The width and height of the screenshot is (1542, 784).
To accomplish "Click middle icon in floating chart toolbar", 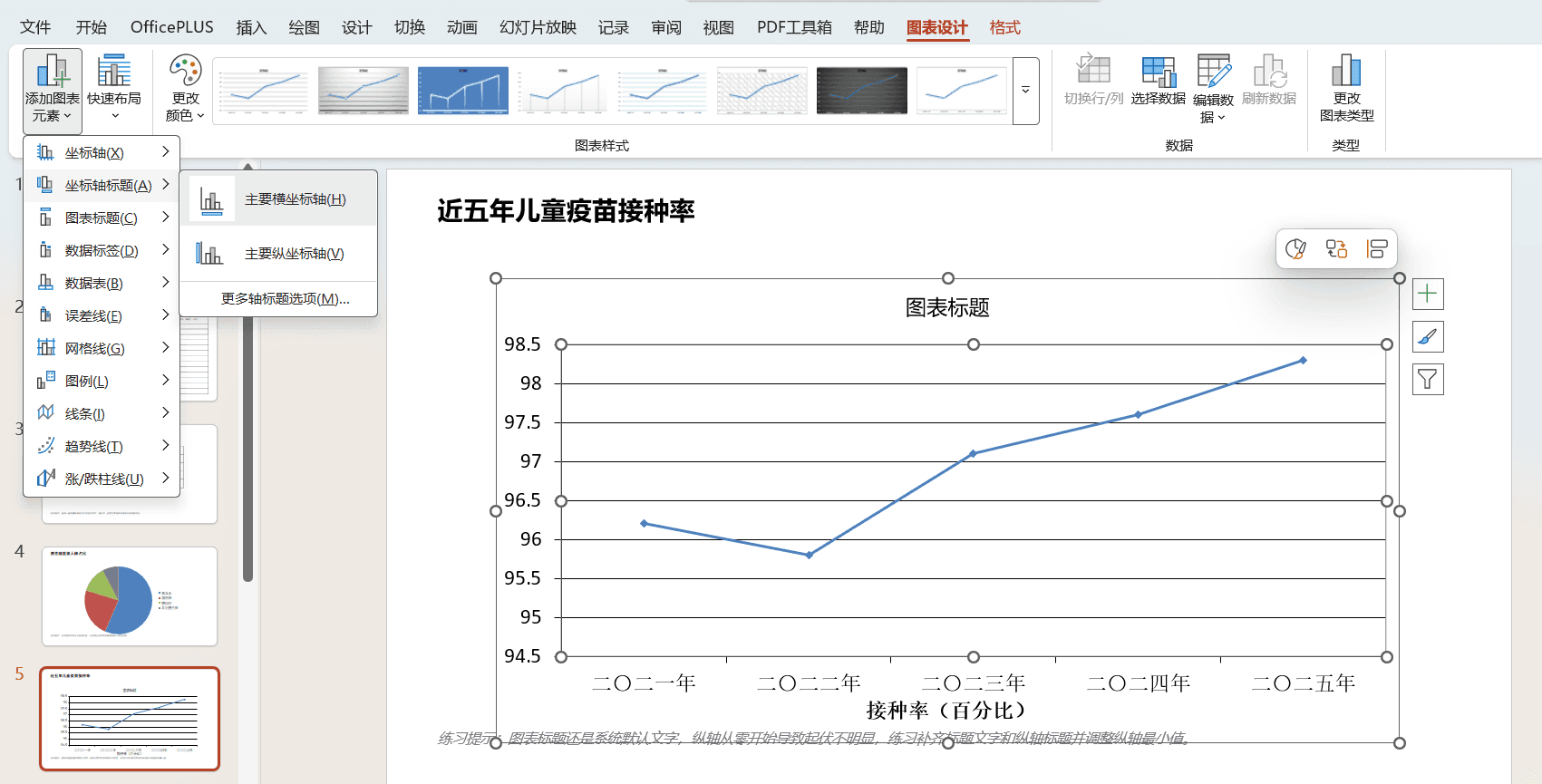I will pyautogui.click(x=1336, y=248).
